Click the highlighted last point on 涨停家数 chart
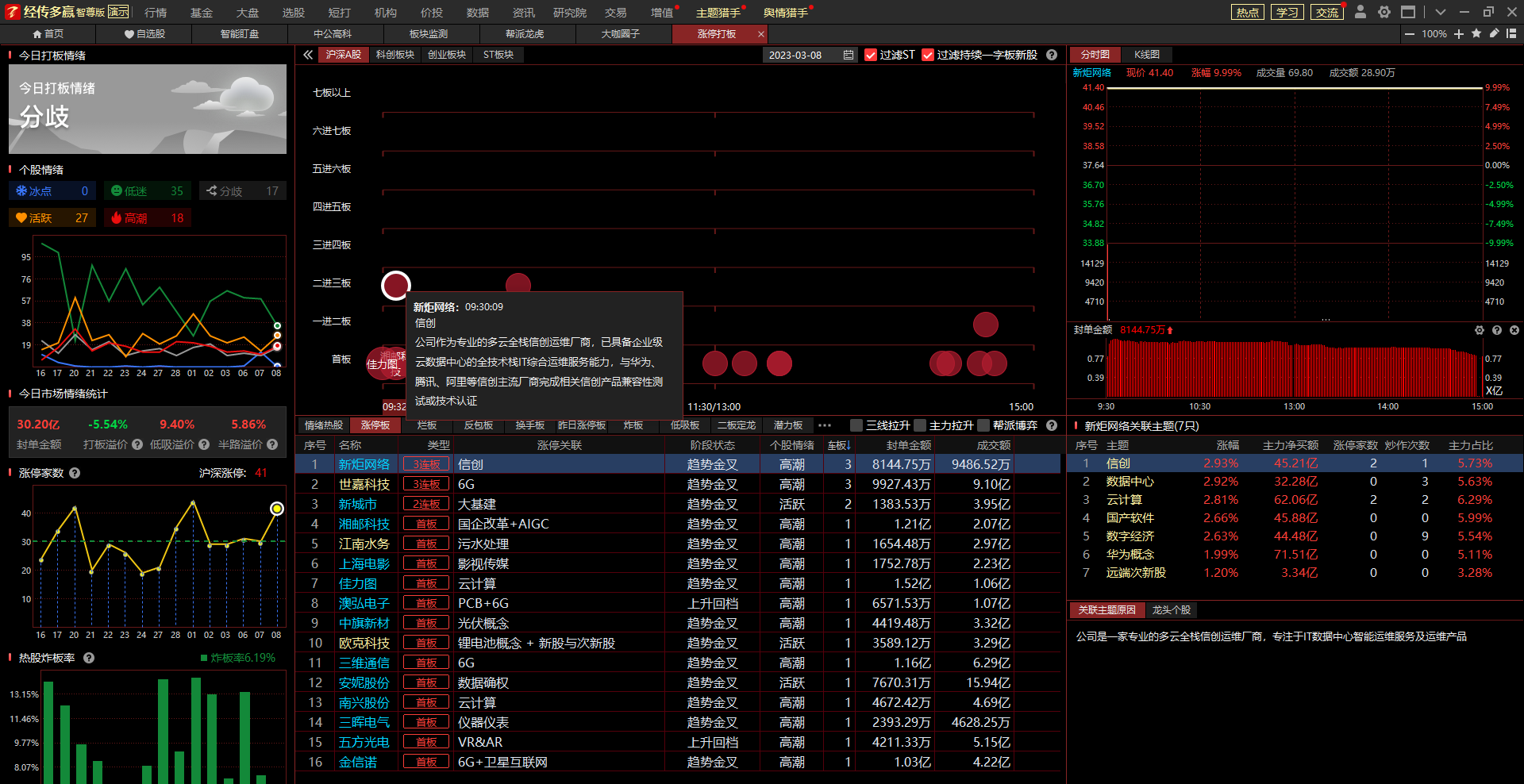The width and height of the screenshot is (1524, 784). tap(277, 509)
